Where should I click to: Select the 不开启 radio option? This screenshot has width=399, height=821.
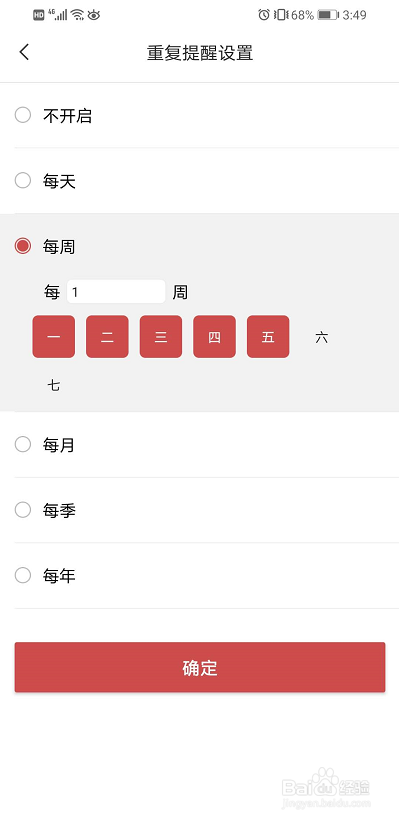click(23, 115)
